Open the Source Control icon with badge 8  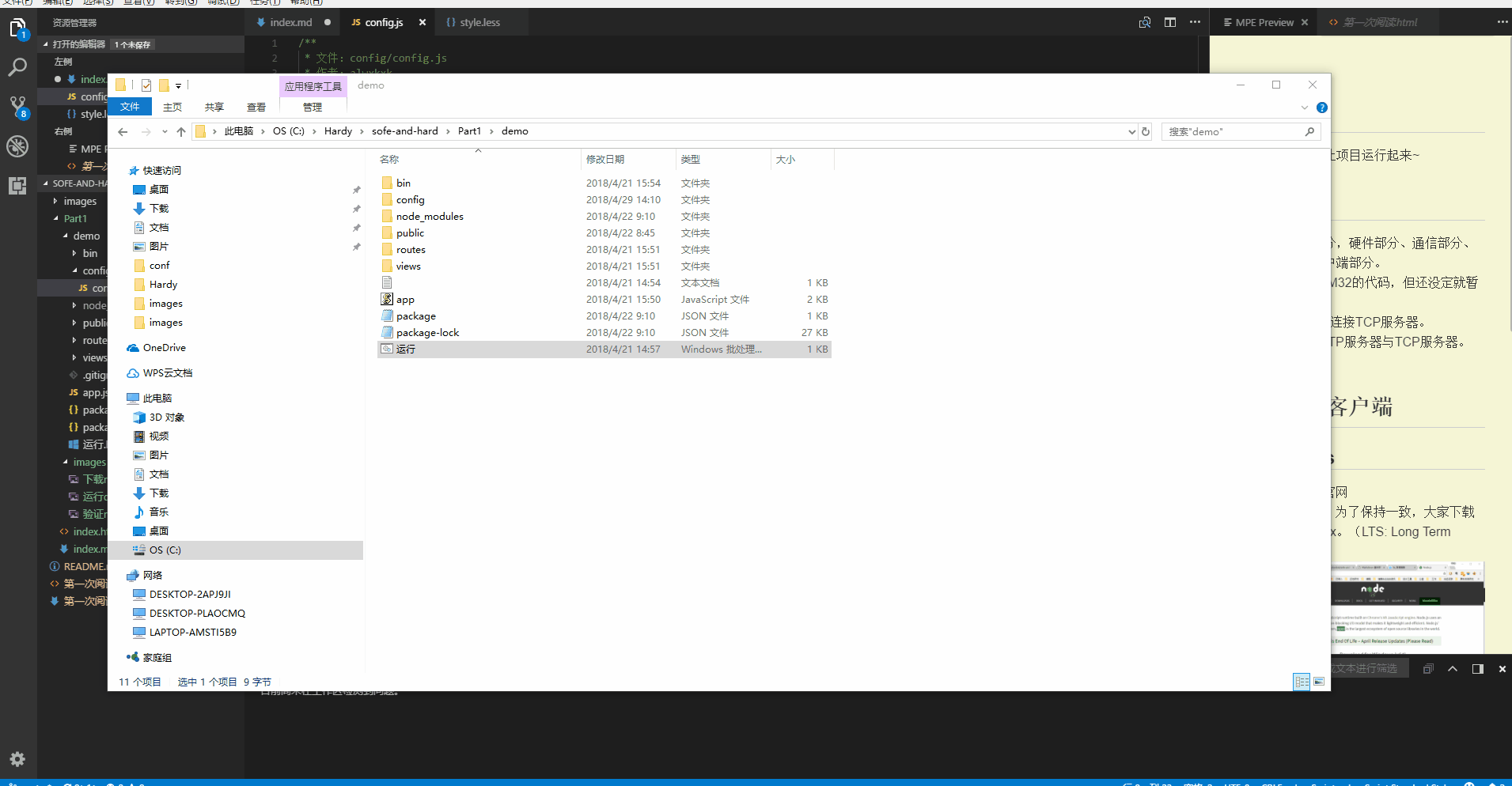point(17,107)
